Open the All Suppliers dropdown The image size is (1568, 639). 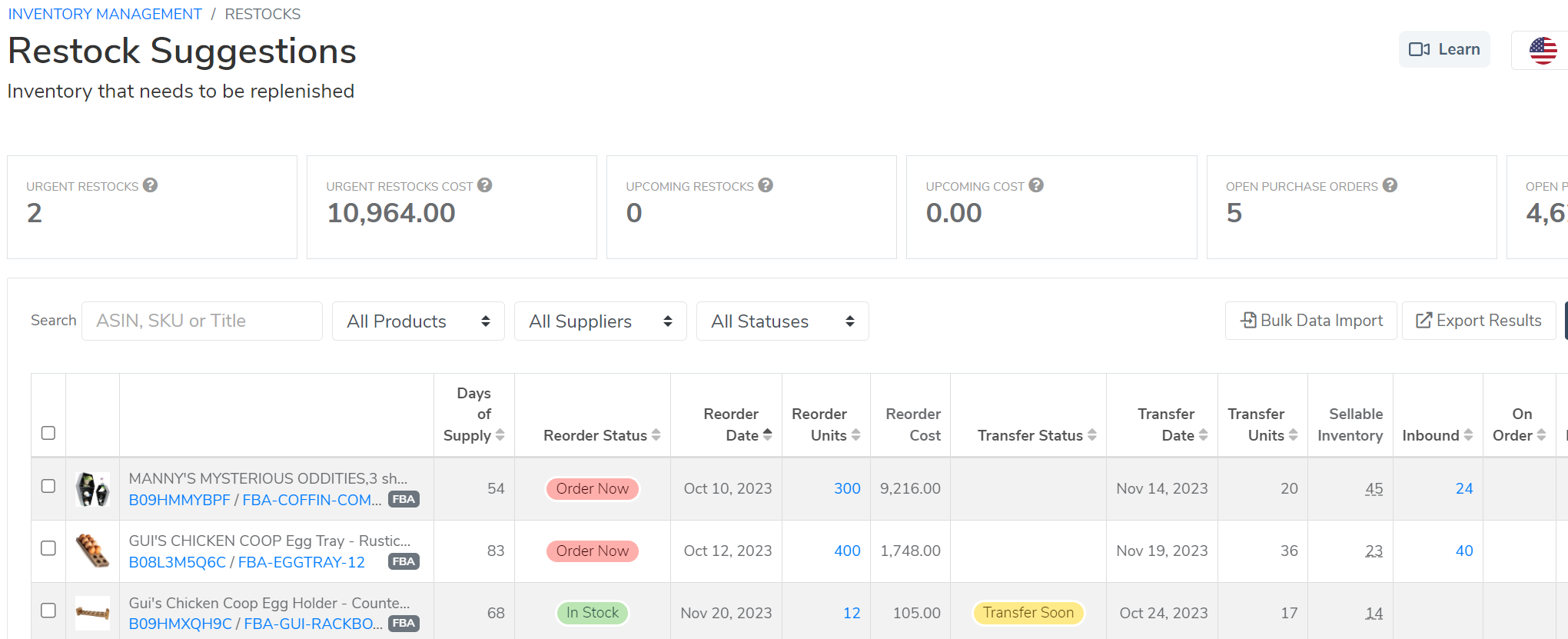(x=600, y=321)
